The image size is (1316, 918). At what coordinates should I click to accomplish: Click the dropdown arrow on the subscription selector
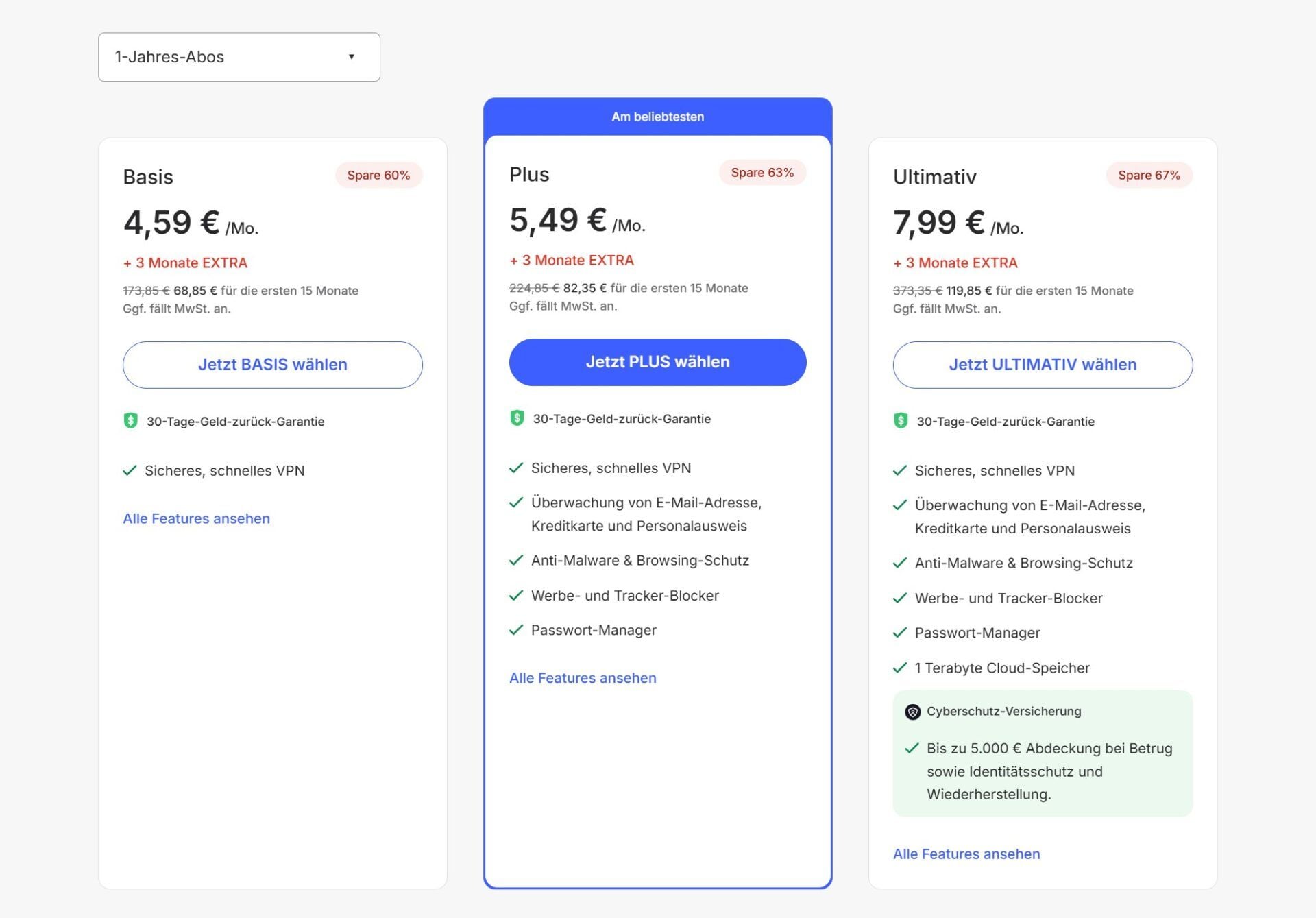click(352, 56)
